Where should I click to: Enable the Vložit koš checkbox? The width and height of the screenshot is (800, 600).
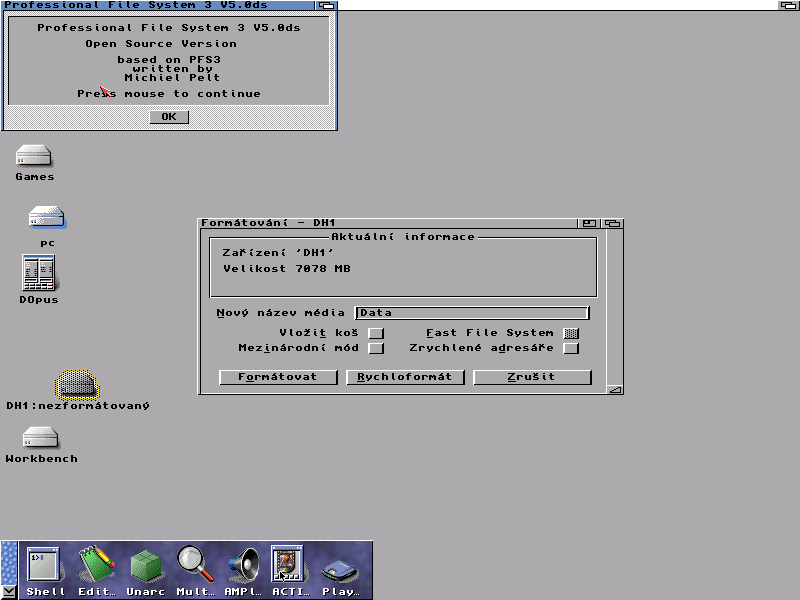click(376, 333)
